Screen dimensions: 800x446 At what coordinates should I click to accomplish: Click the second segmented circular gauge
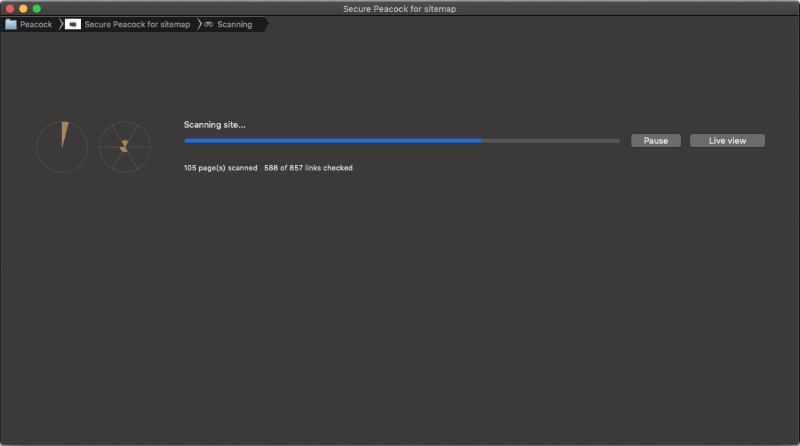124,147
